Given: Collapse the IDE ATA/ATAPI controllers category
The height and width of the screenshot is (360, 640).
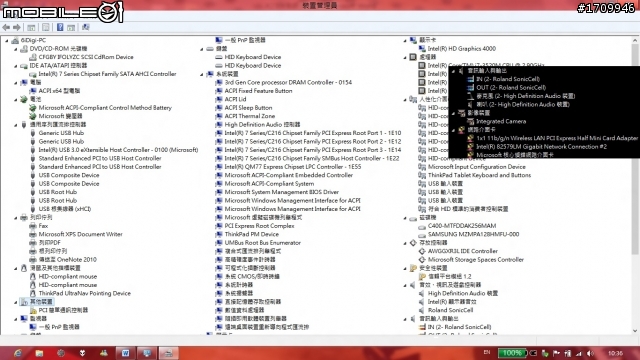Looking at the screenshot, I should click(x=16, y=66).
